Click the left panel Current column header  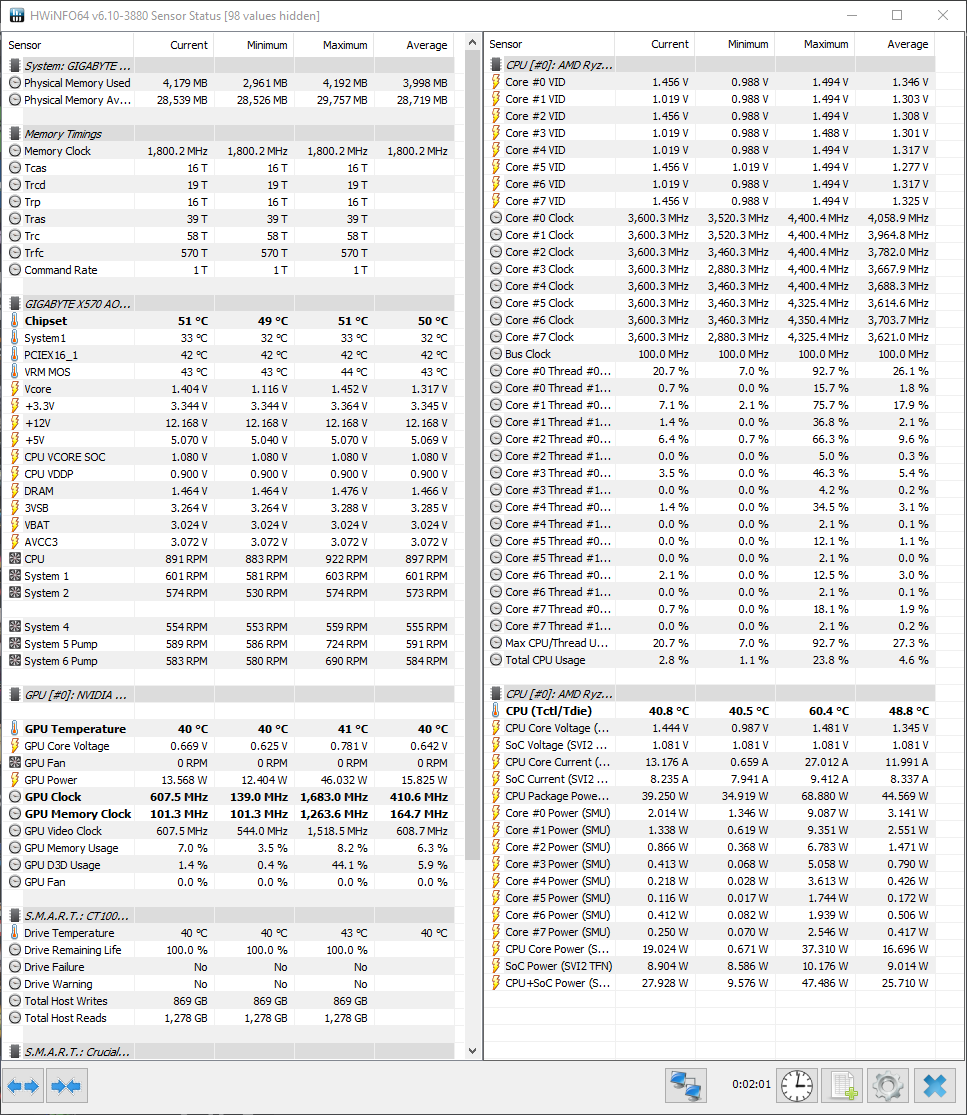173,45
